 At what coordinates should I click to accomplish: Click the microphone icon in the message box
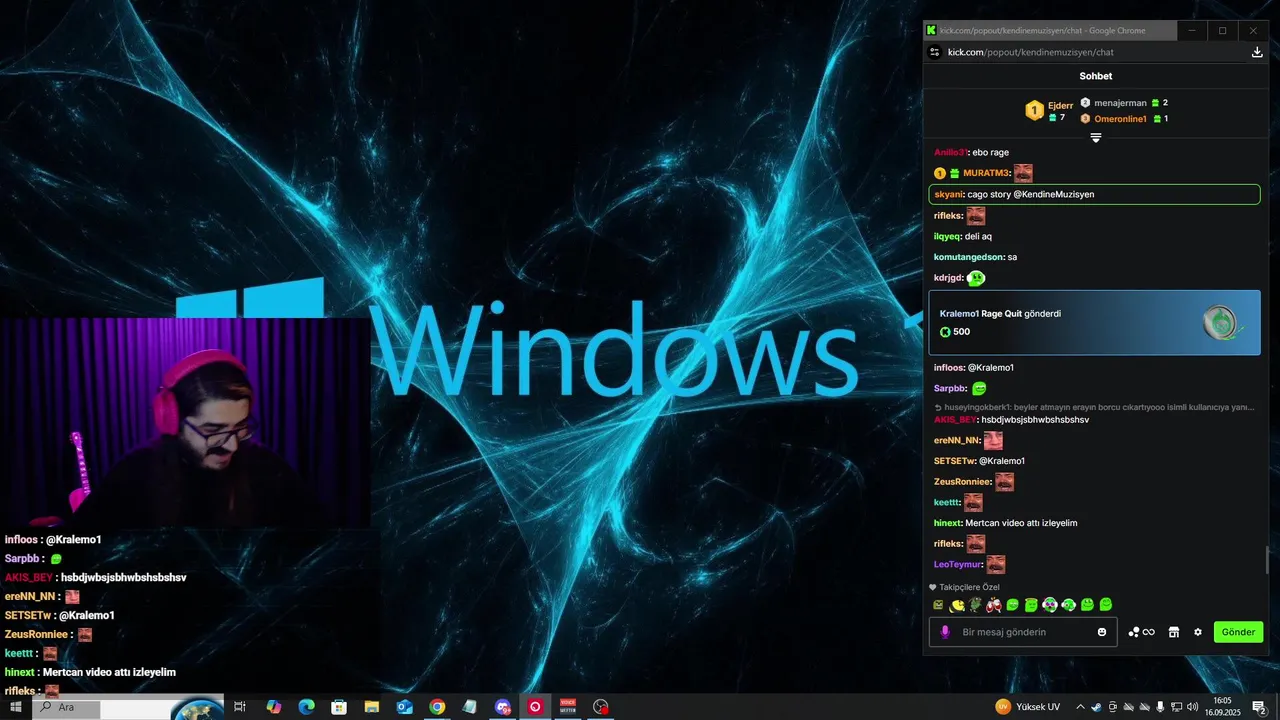coord(945,632)
